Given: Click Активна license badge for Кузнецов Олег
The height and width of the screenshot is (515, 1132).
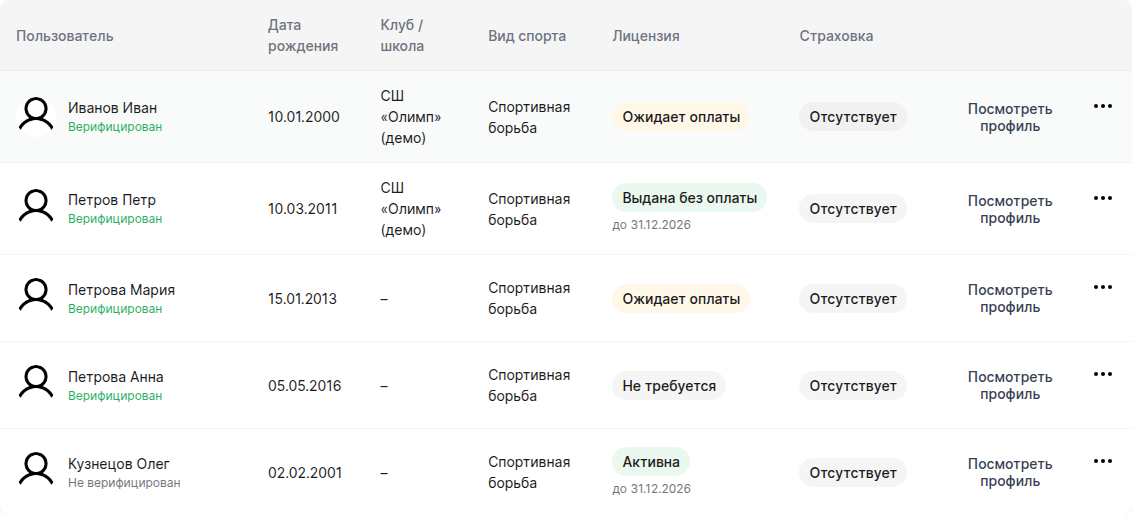Looking at the screenshot, I should click(650, 462).
